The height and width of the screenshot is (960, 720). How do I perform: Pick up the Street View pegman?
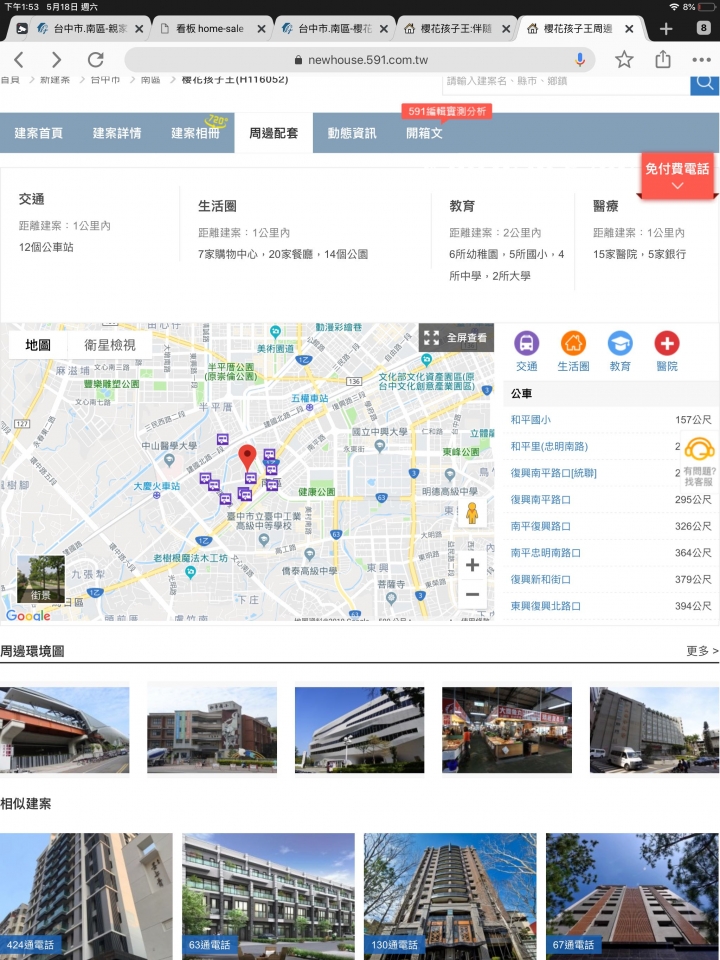[471, 513]
